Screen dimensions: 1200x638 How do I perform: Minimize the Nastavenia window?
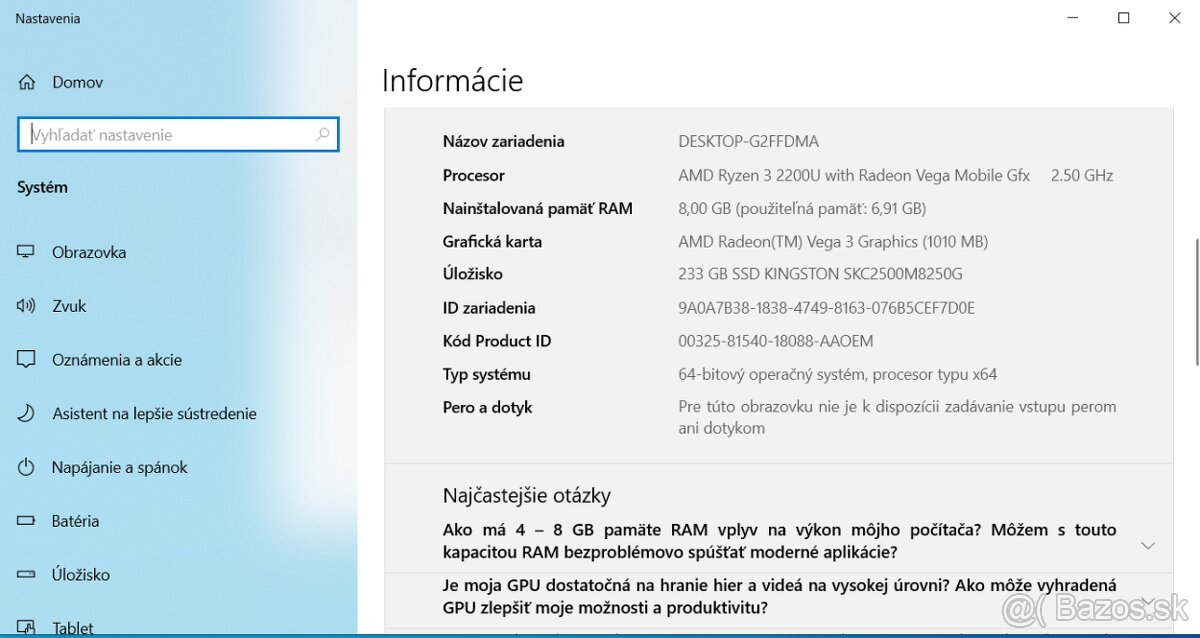pos(1073,18)
